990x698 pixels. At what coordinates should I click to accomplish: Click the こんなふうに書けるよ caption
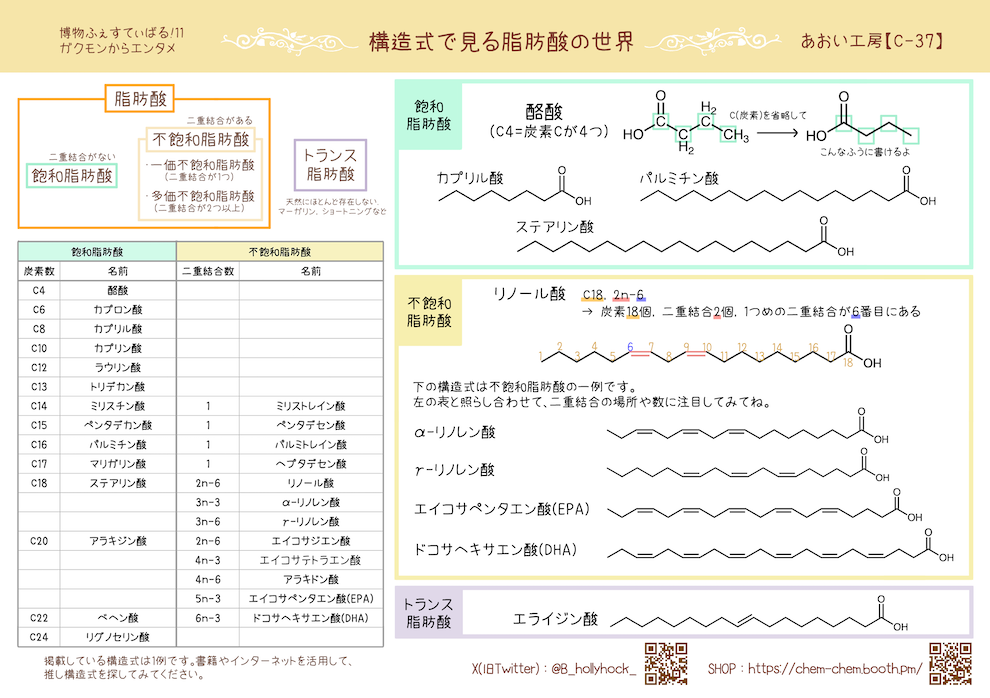point(865,152)
